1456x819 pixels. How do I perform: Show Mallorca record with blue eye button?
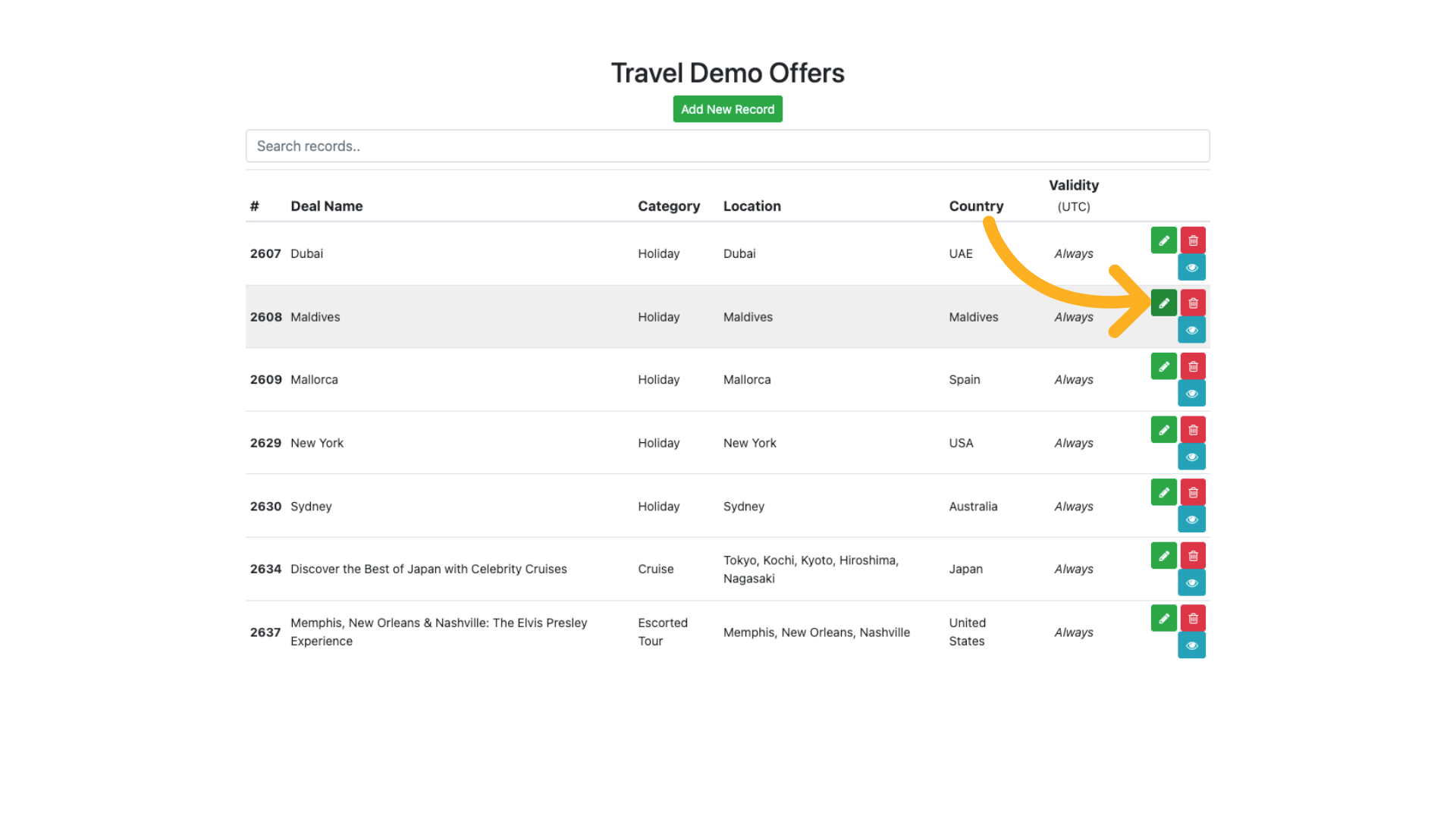(x=1191, y=394)
